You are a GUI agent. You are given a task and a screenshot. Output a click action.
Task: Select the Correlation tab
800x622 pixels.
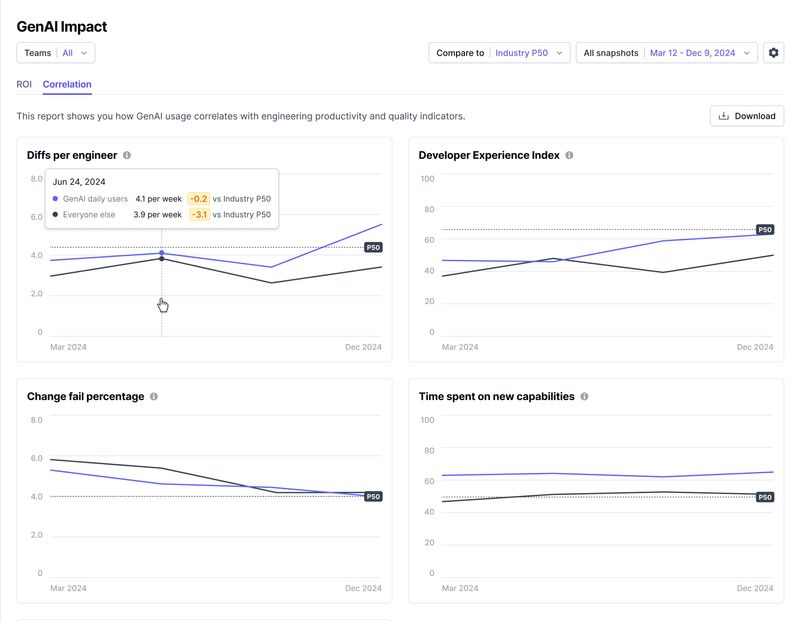67,85
